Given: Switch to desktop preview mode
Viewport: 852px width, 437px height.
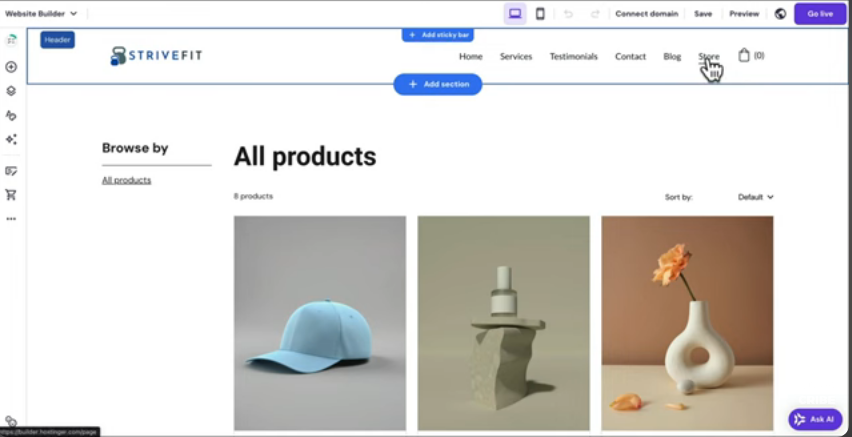Looking at the screenshot, I should pyautogui.click(x=515, y=14).
